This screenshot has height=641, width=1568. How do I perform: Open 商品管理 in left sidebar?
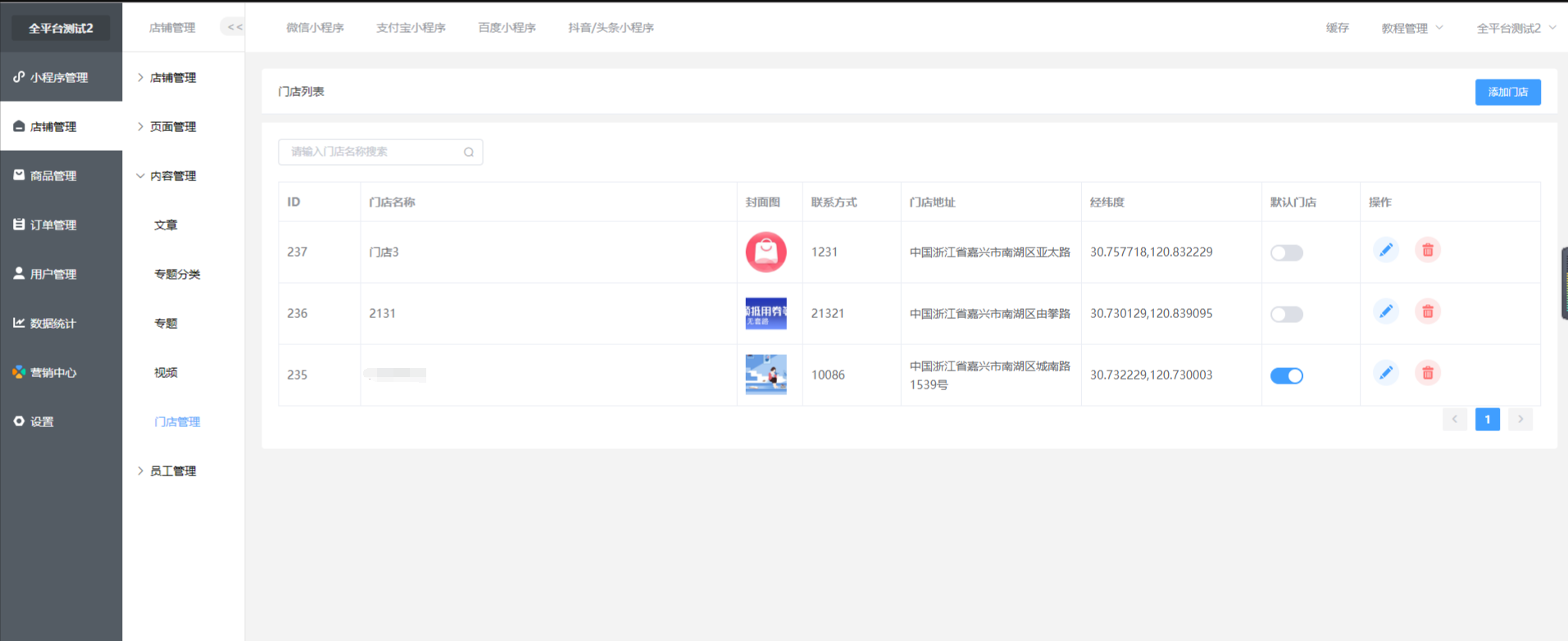(x=61, y=175)
